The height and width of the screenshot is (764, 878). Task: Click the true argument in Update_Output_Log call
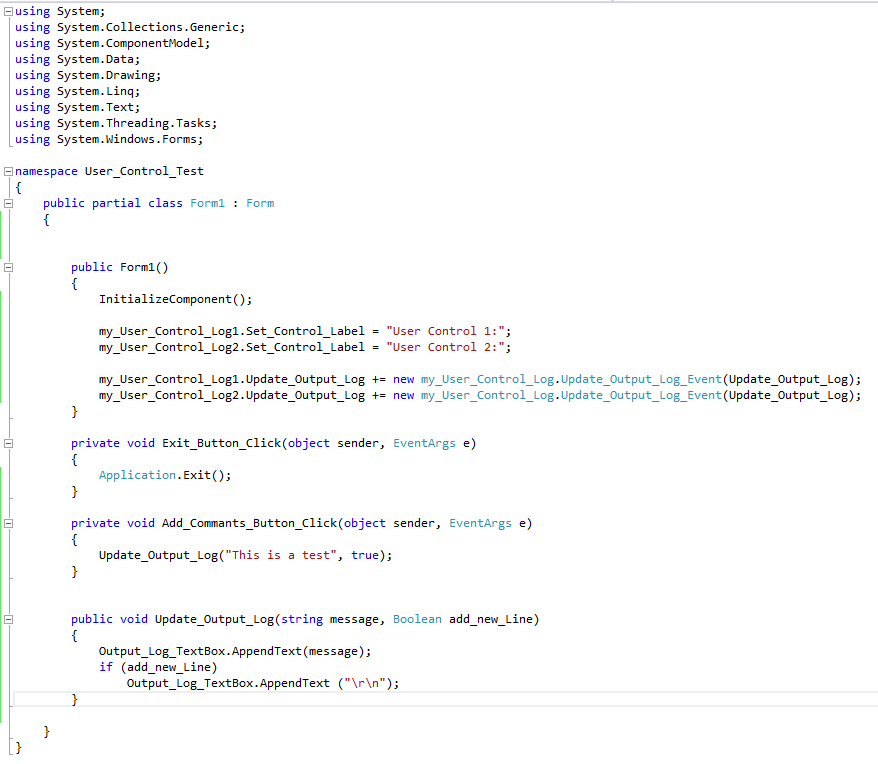[365, 555]
